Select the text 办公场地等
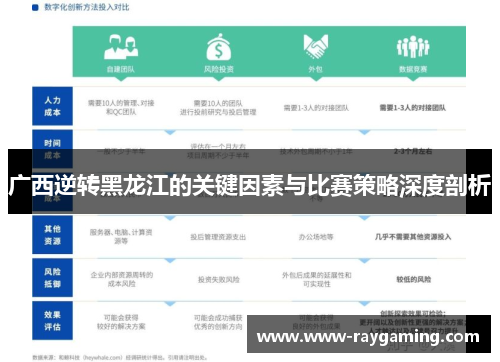 (x=316, y=237)
